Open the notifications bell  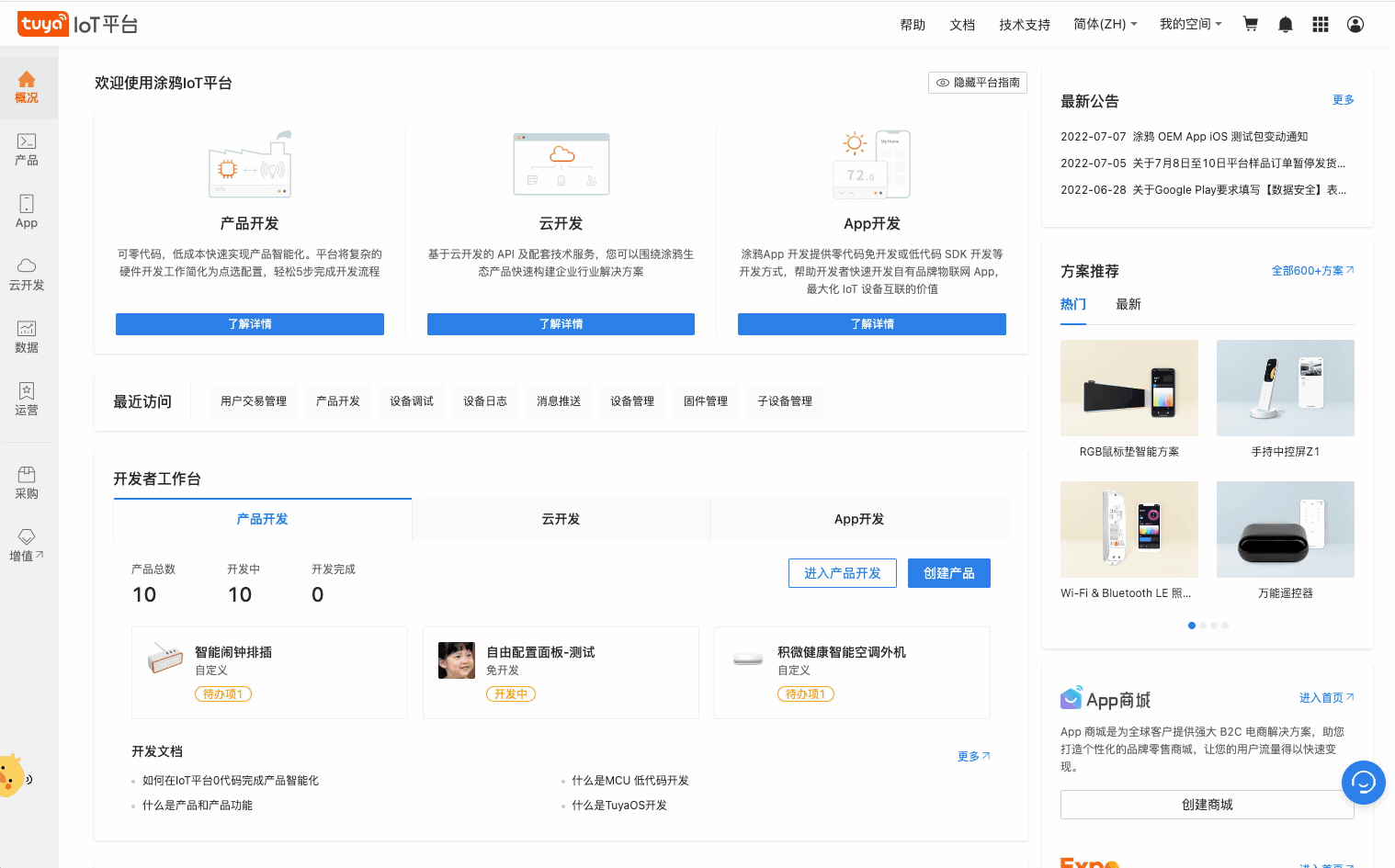[1286, 25]
